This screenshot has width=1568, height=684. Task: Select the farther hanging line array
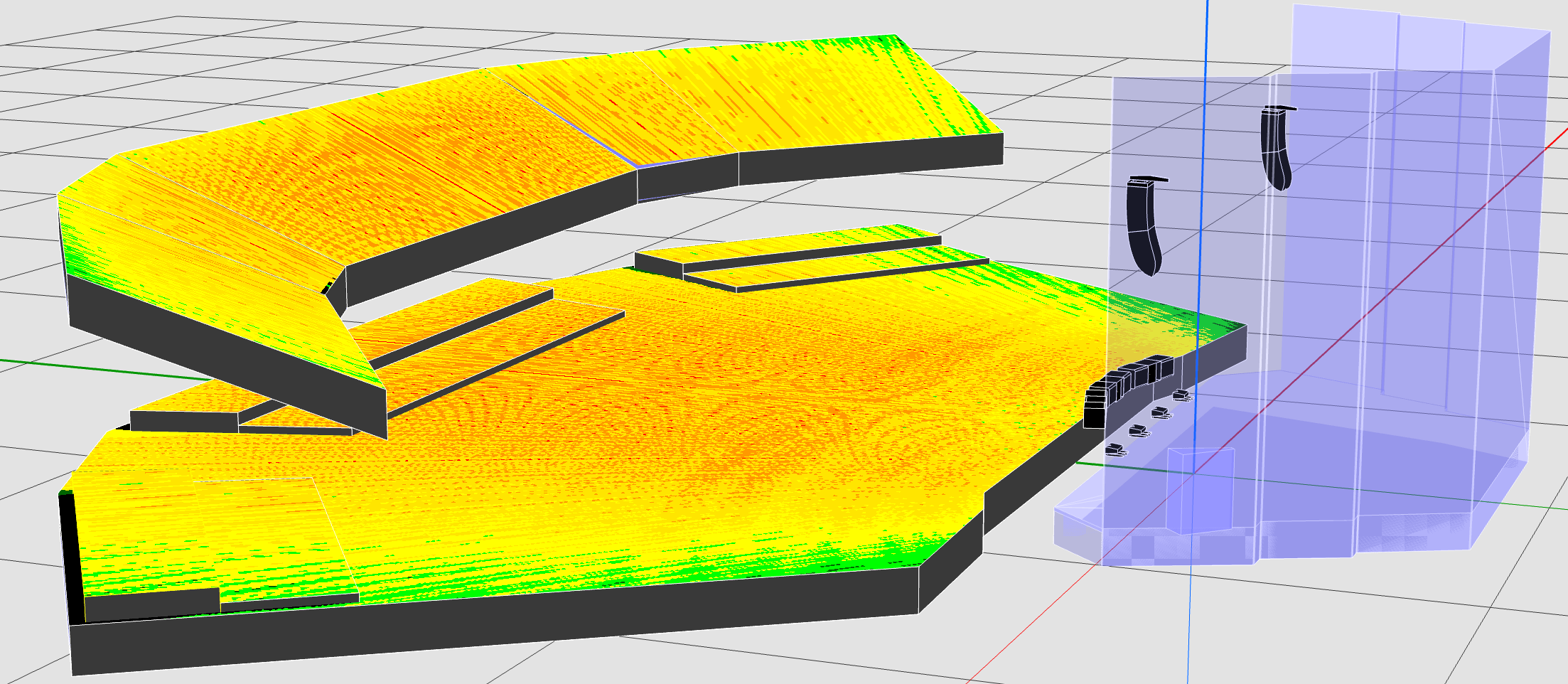[x=1275, y=149]
